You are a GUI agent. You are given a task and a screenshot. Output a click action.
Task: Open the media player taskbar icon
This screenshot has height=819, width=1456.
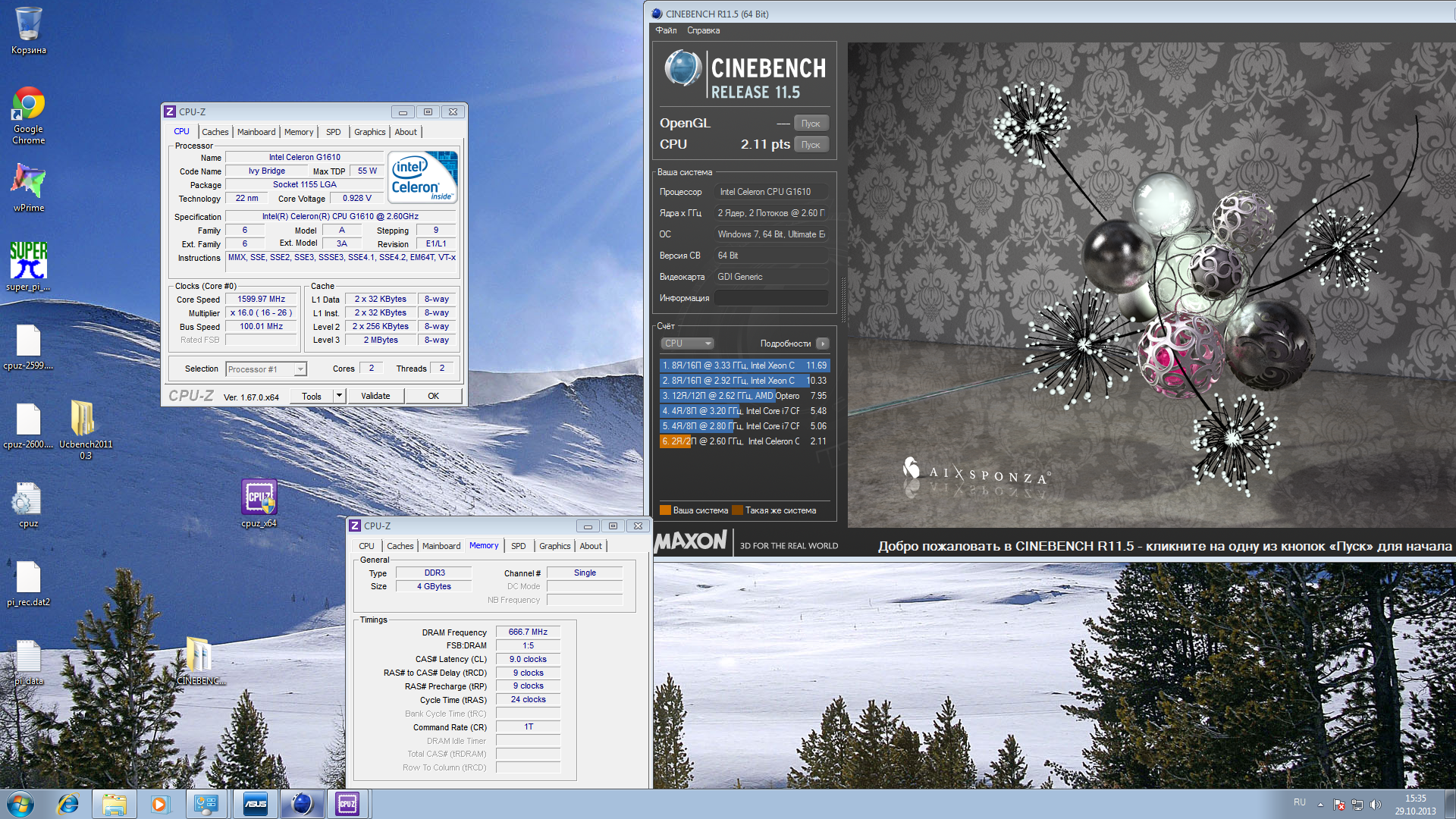click(160, 804)
